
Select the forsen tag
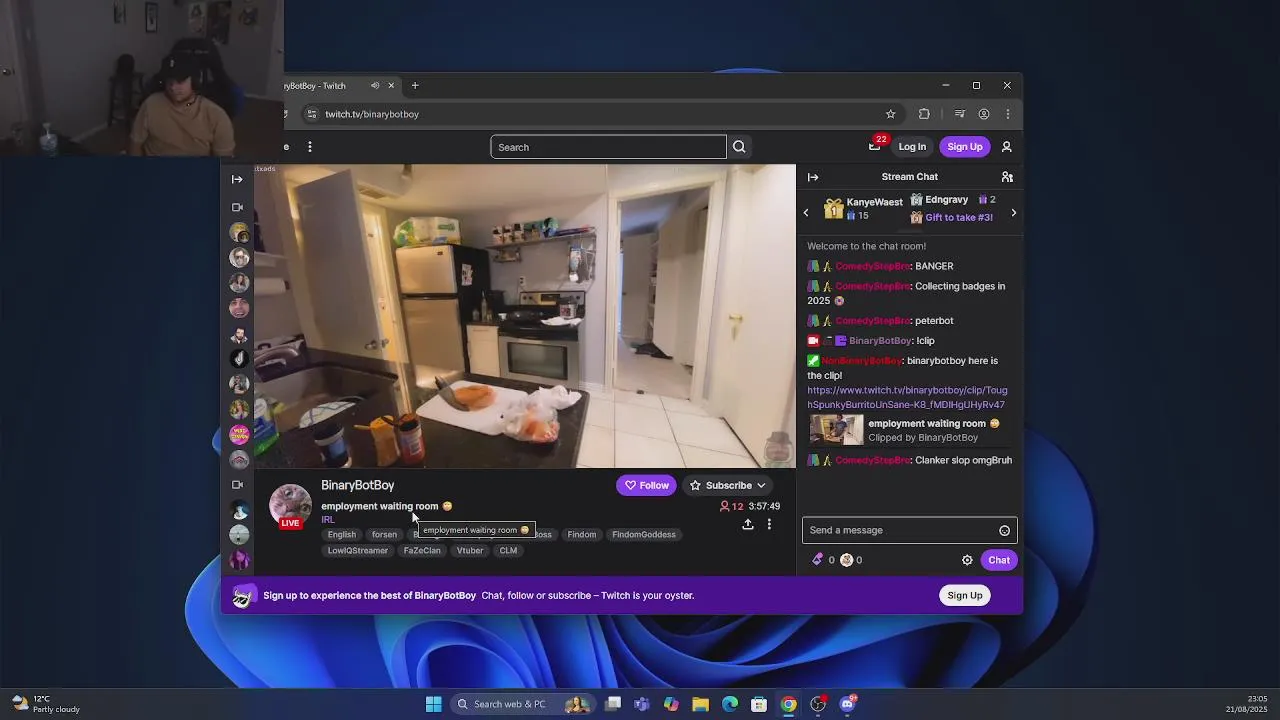(385, 535)
